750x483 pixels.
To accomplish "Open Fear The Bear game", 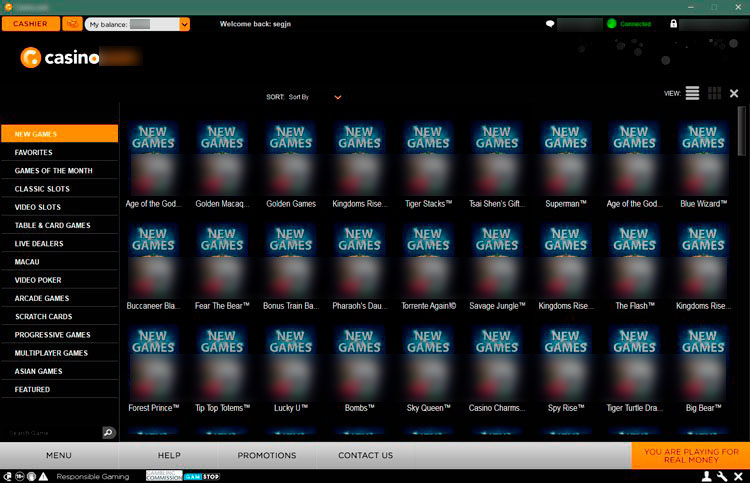I will (222, 267).
